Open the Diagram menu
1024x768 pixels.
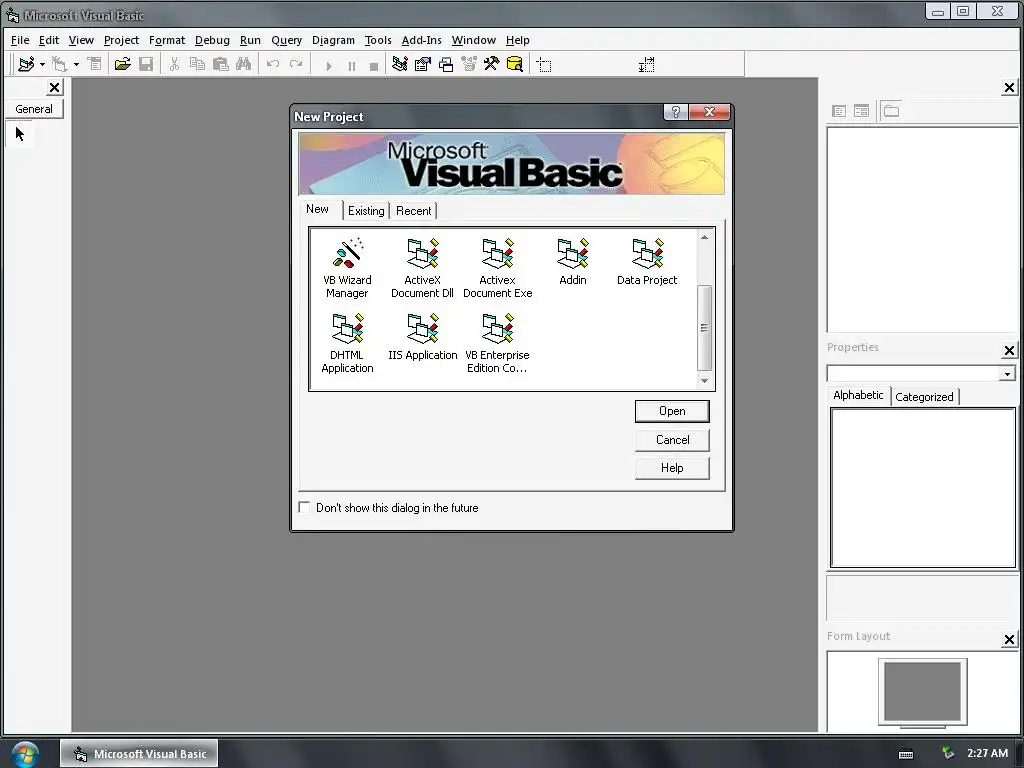(x=333, y=40)
